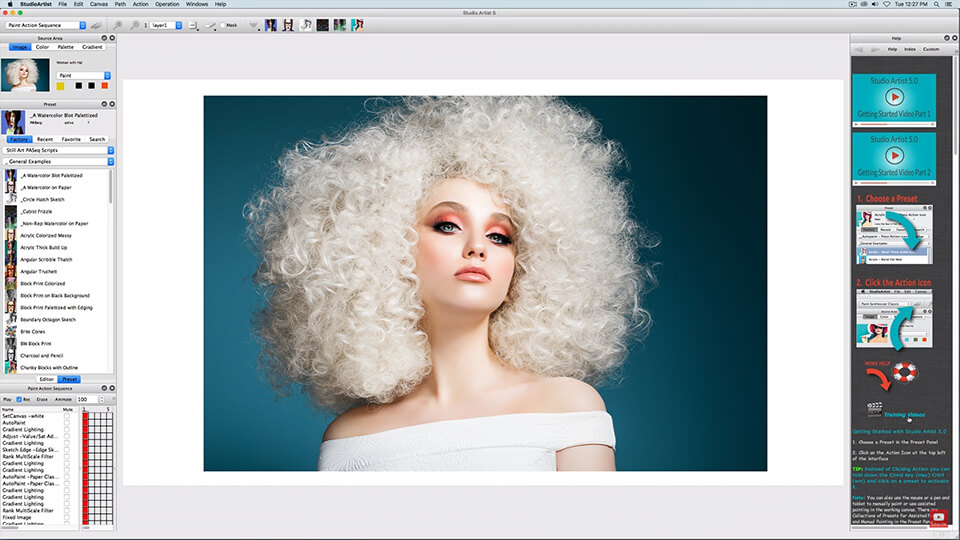
Task: Switch to the Gradient tab in Source Area
Action: 92,47
